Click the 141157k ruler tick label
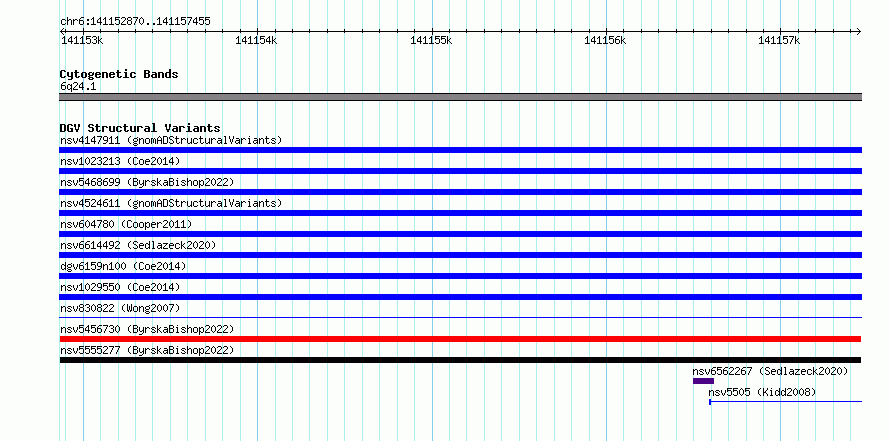 (779, 40)
